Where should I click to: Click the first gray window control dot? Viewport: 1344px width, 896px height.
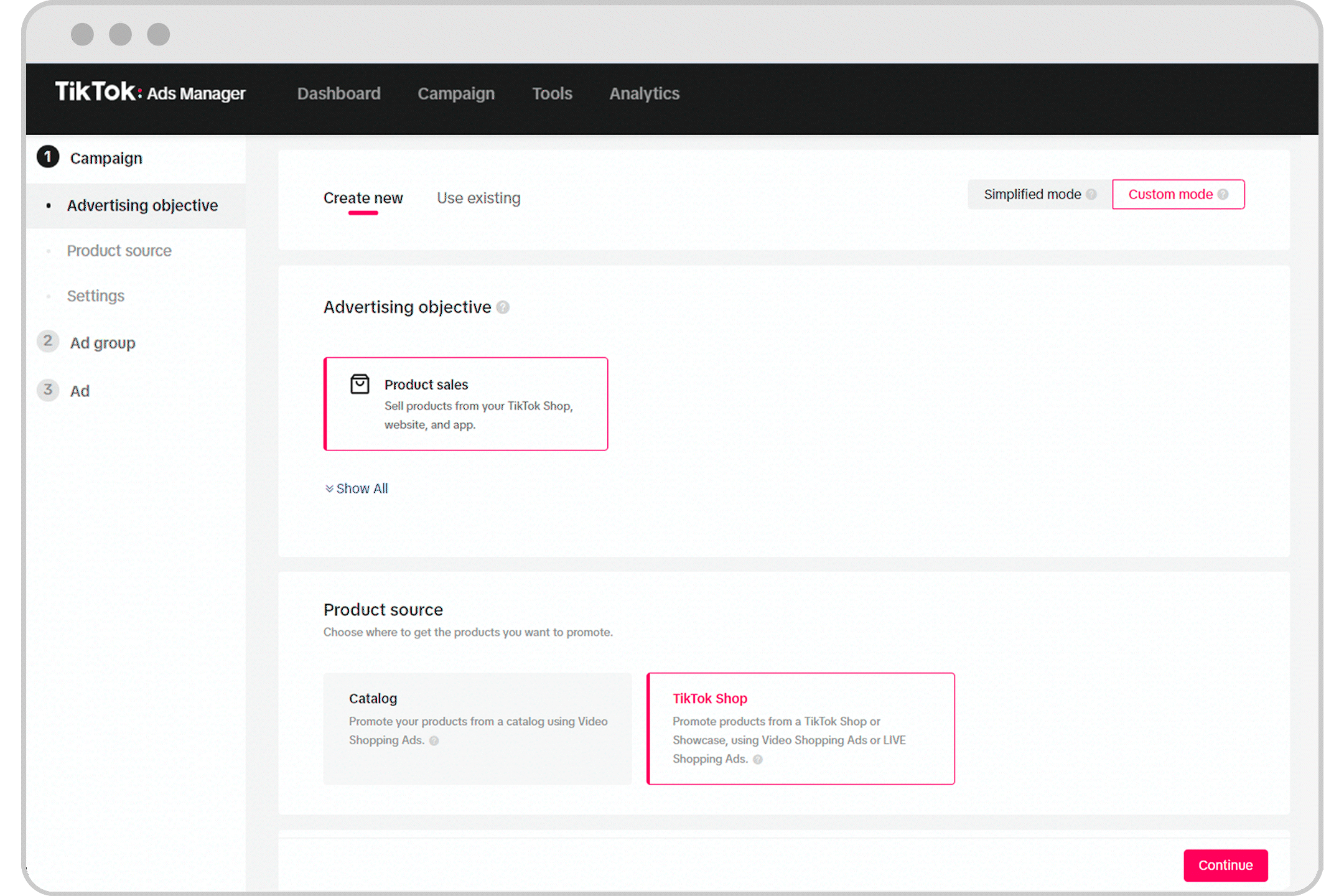click(x=82, y=34)
